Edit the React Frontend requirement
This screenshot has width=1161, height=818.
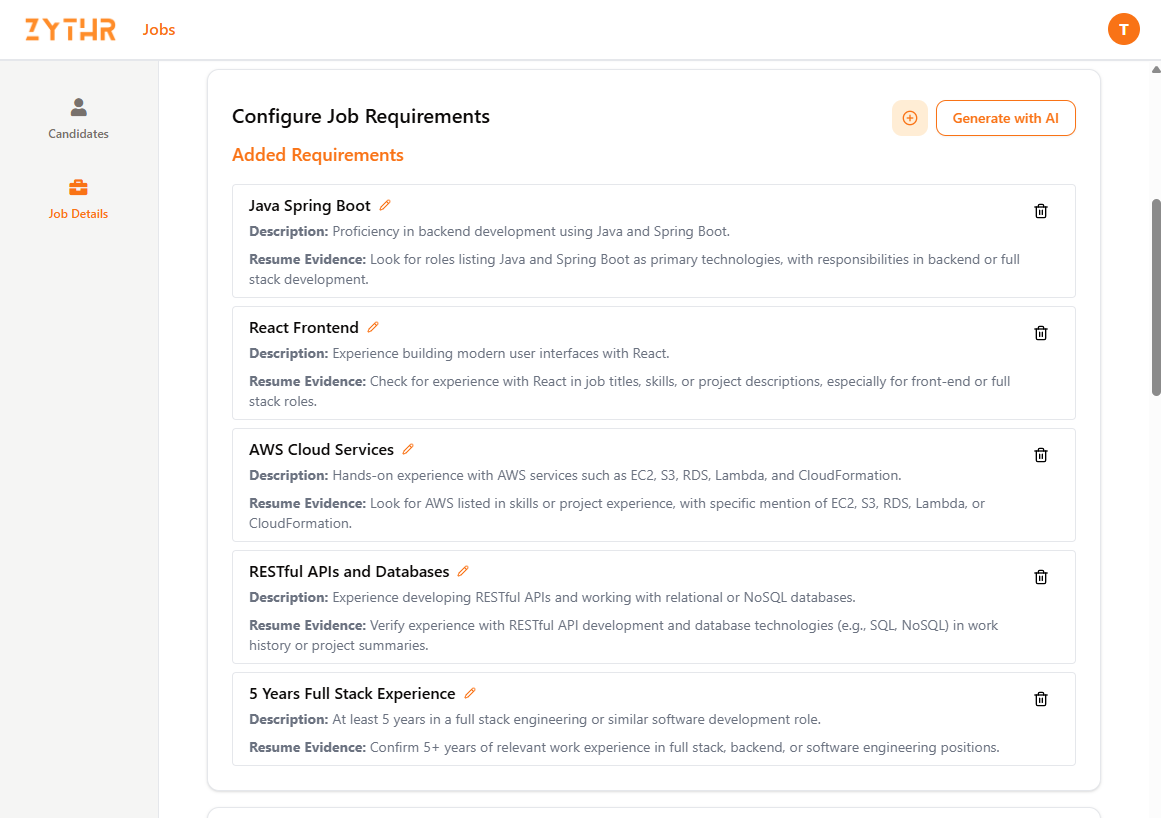tap(373, 327)
